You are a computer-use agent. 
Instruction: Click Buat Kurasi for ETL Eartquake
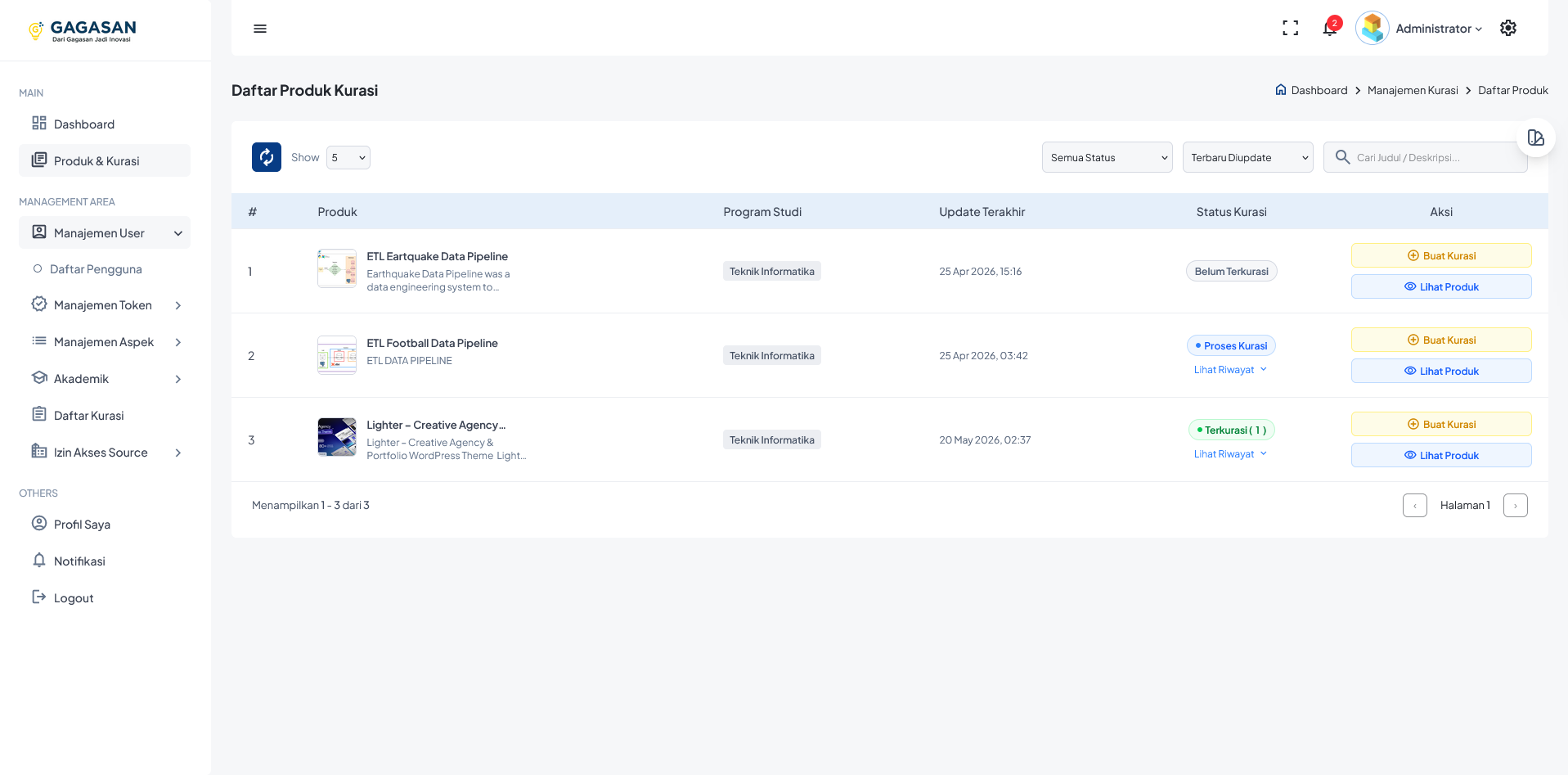tap(1441, 255)
